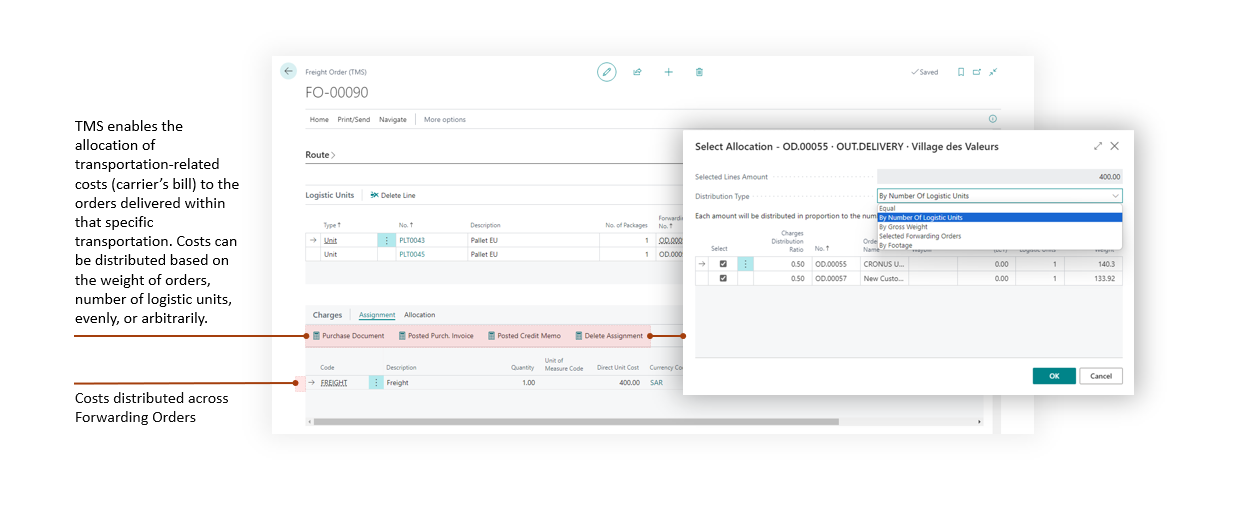Viewport: 1242px width, 507px height.
Task: Switch to the Allocation tab under Charges
Action: pyautogui.click(x=419, y=315)
